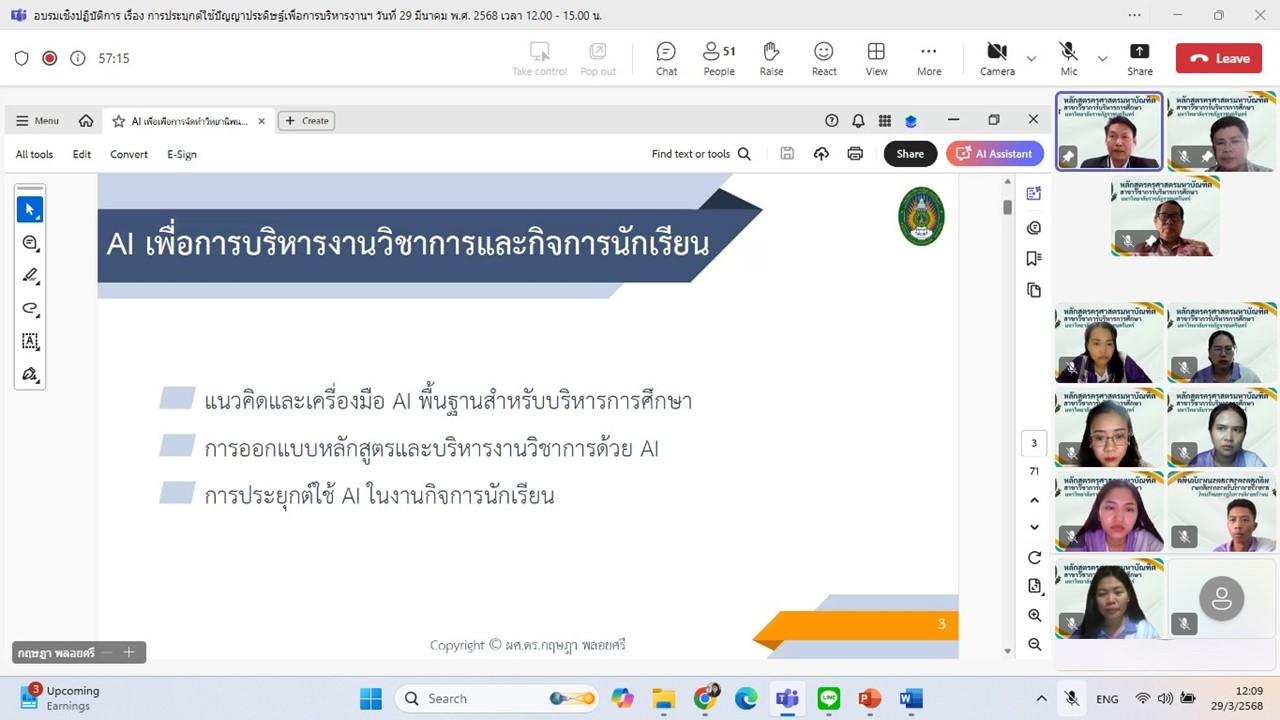Choose the Acrobat add comment tool
The image size is (1280, 720).
point(30,243)
